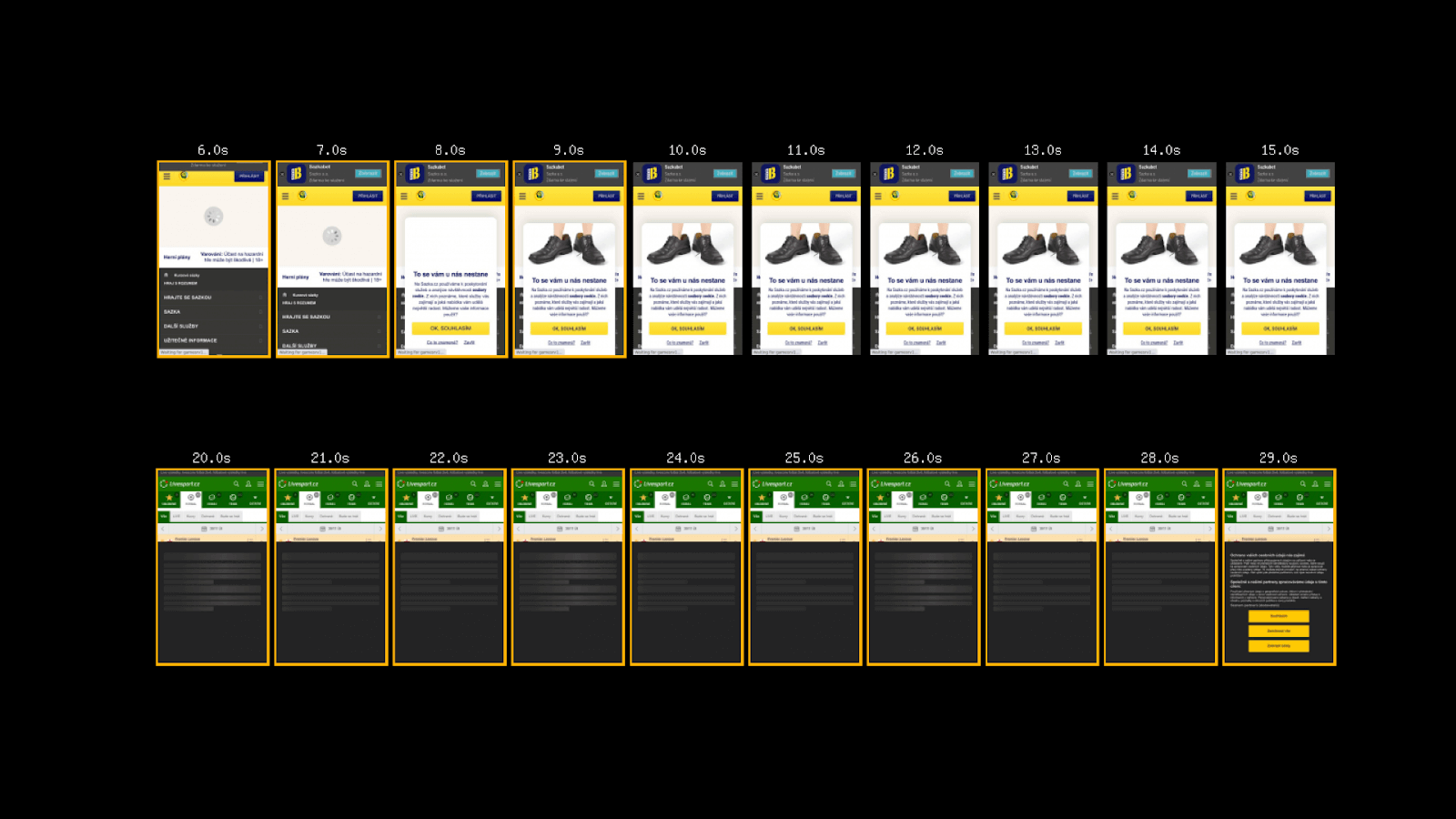This screenshot has height=819, width=1456.
Task: Click search magnifier icon in the 20.0s frame
Action: (236, 484)
